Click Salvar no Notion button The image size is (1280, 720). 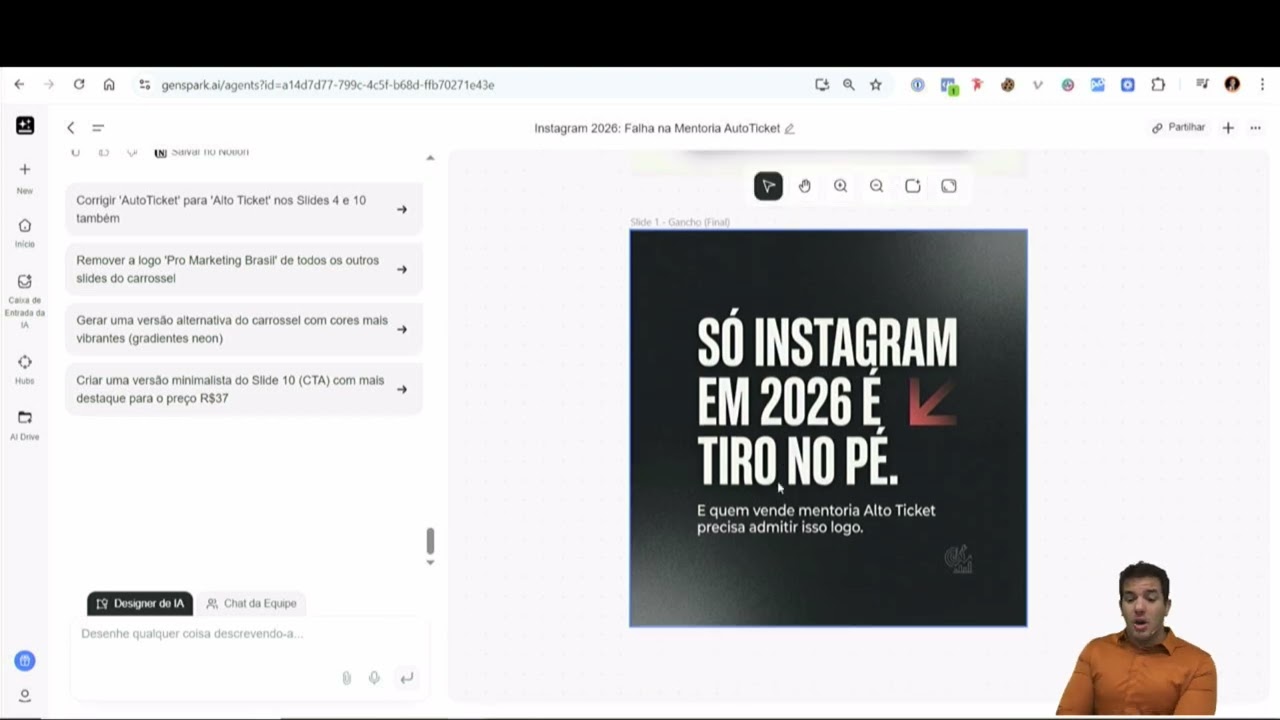click(x=202, y=152)
